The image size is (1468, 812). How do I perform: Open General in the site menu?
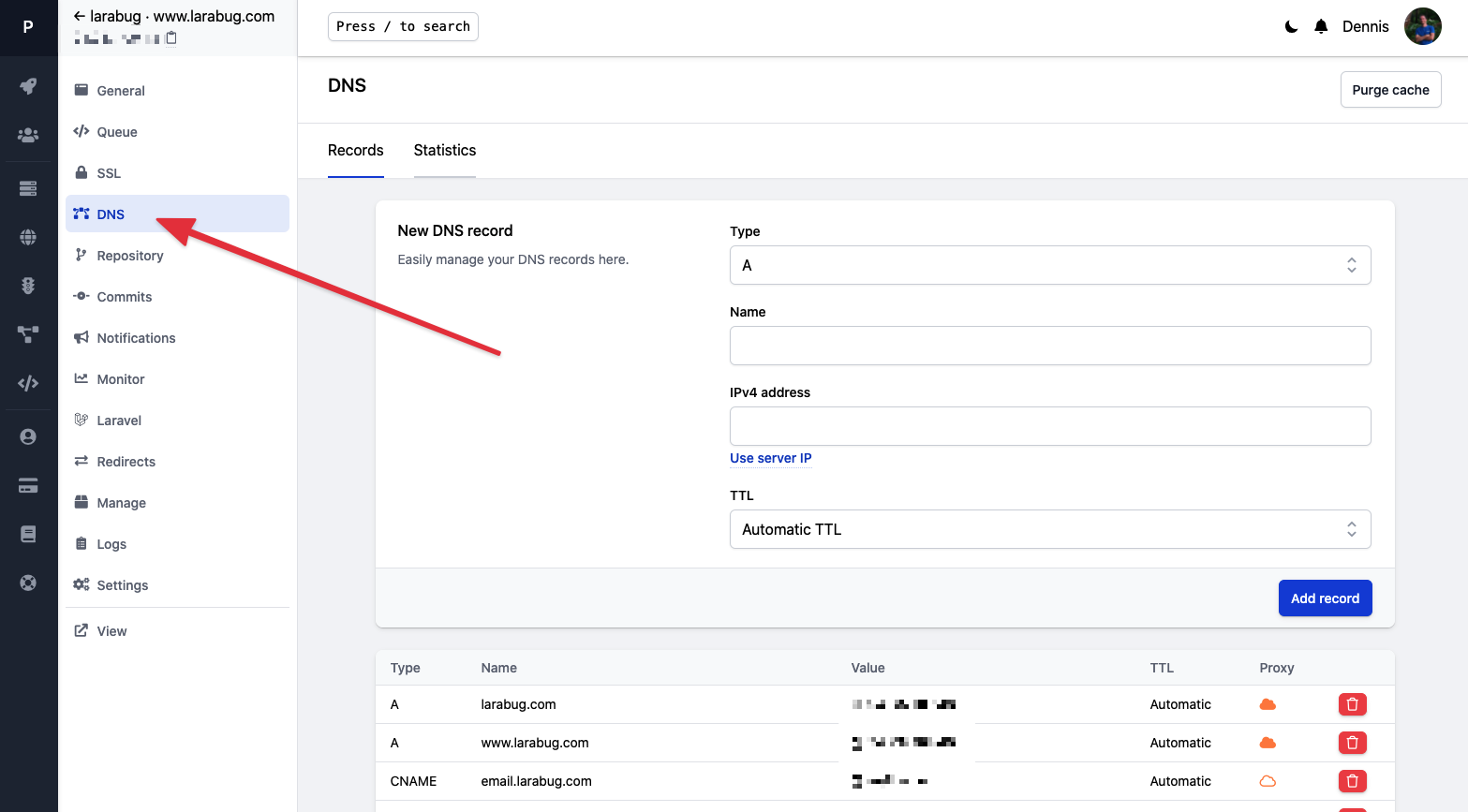(177, 90)
